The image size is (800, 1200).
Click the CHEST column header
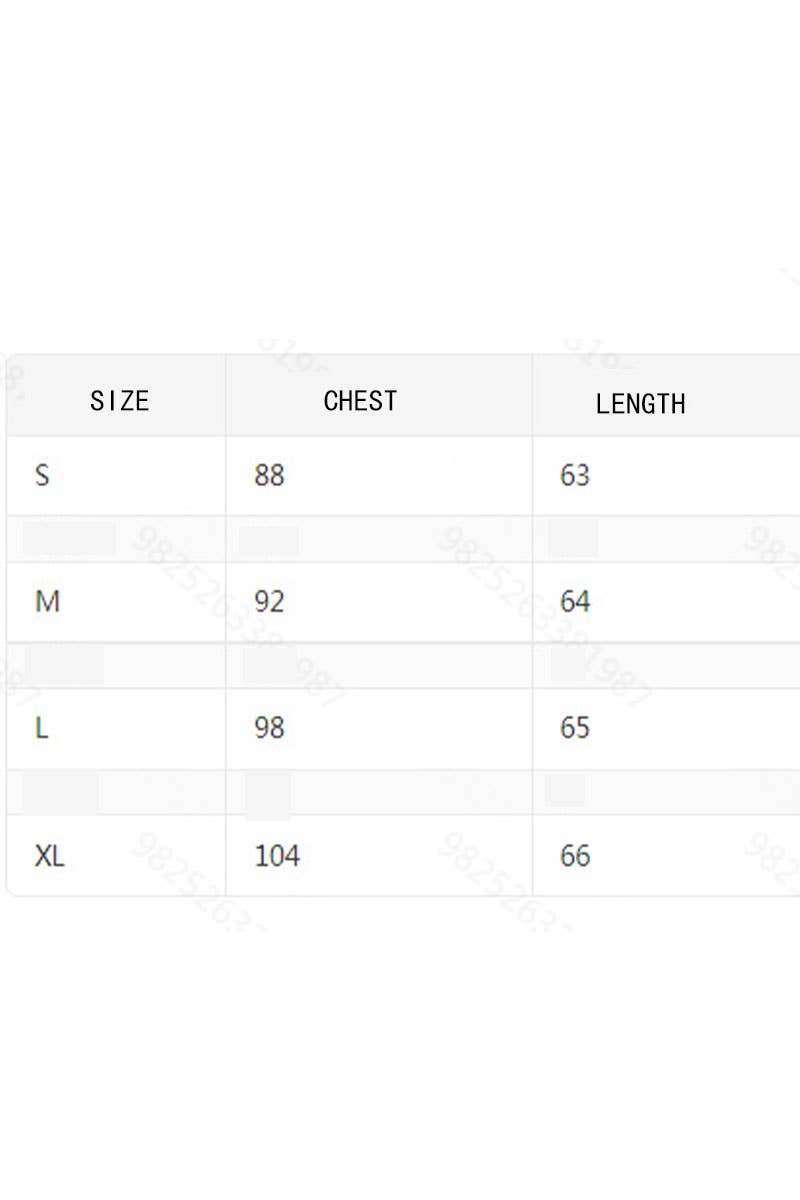tap(360, 401)
